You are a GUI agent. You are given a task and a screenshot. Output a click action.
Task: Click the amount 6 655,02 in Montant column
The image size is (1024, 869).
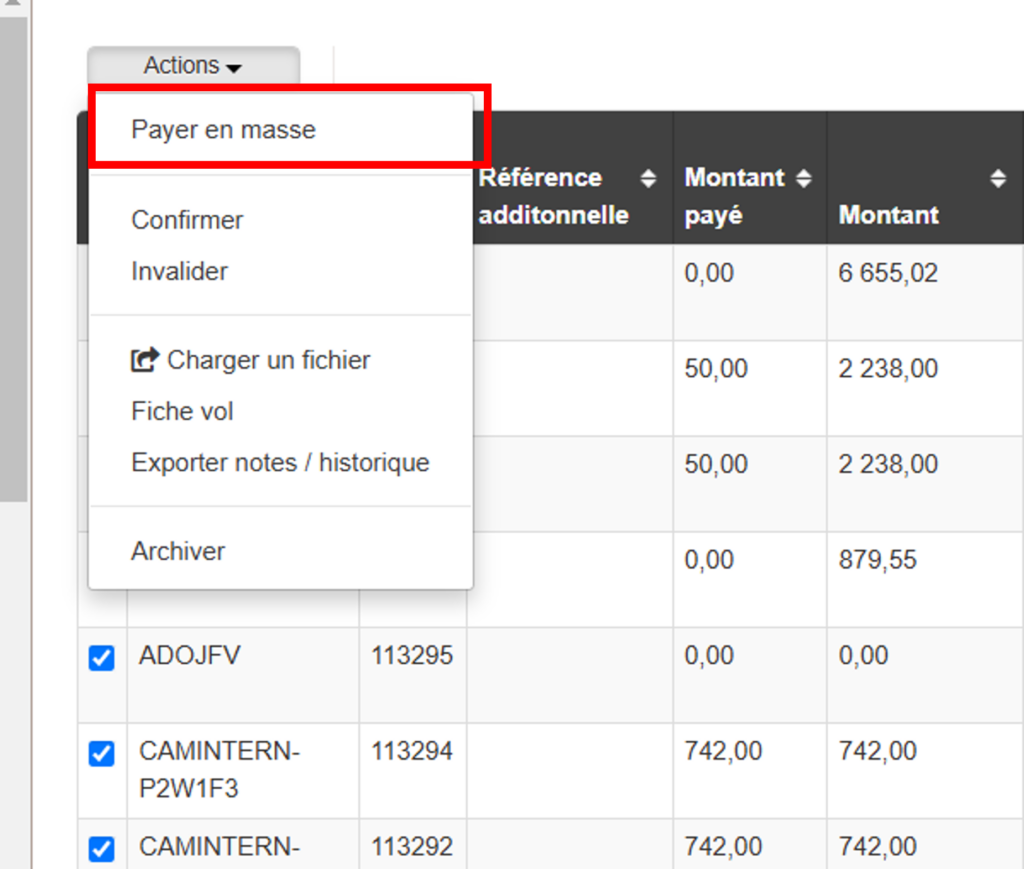tap(888, 273)
